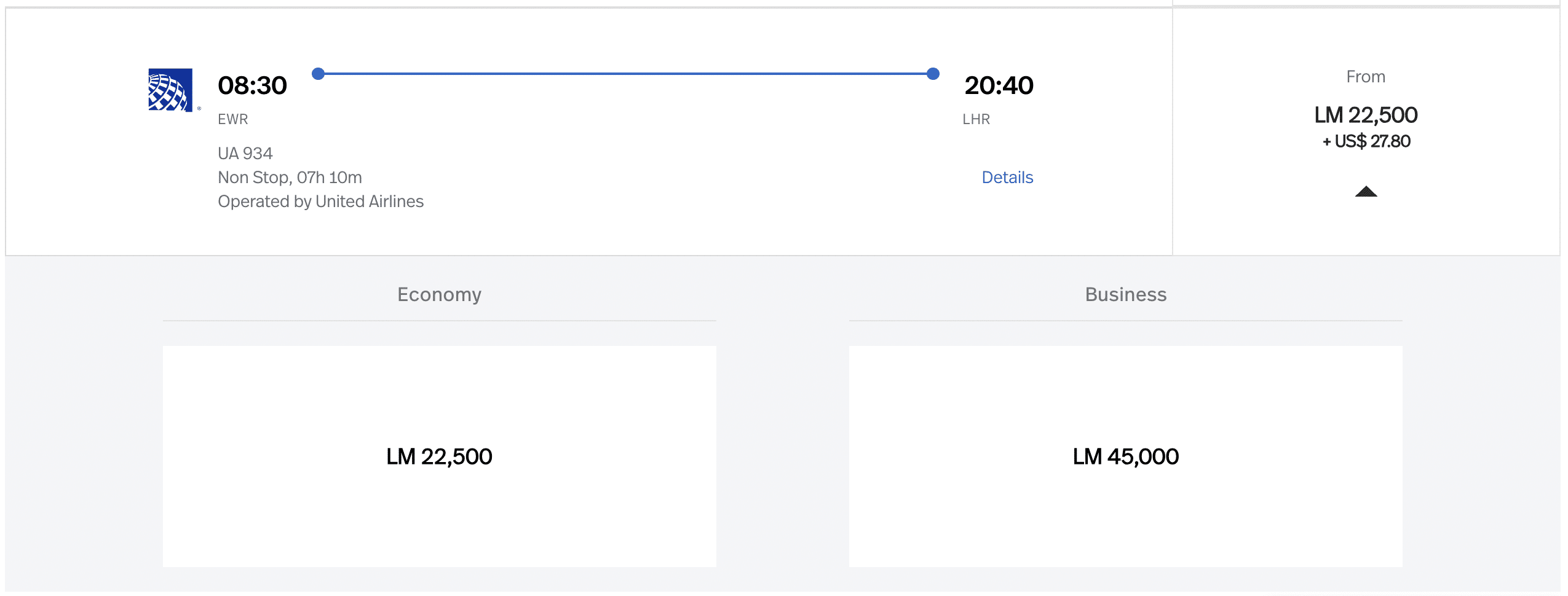Click the From LM 22,500 summary price
This screenshot has height=596, width=1568.
coord(1365,115)
